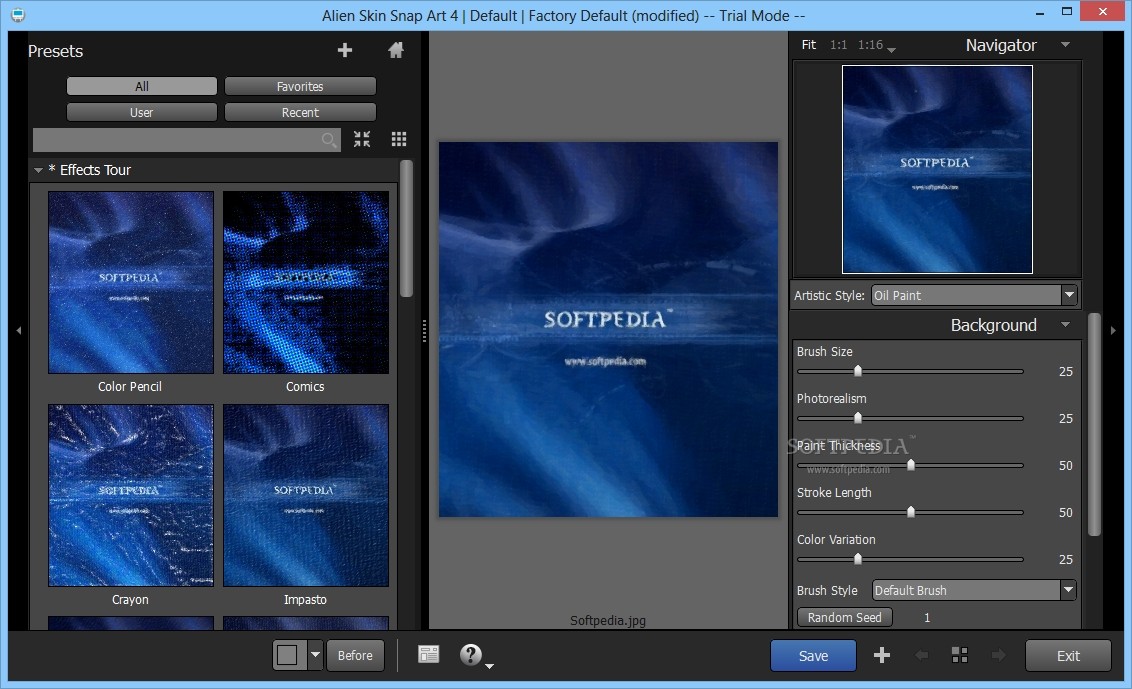Select the Comics preset thumbnail
Image resolution: width=1132 pixels, height=689 pixels.
tap(305, 282)
